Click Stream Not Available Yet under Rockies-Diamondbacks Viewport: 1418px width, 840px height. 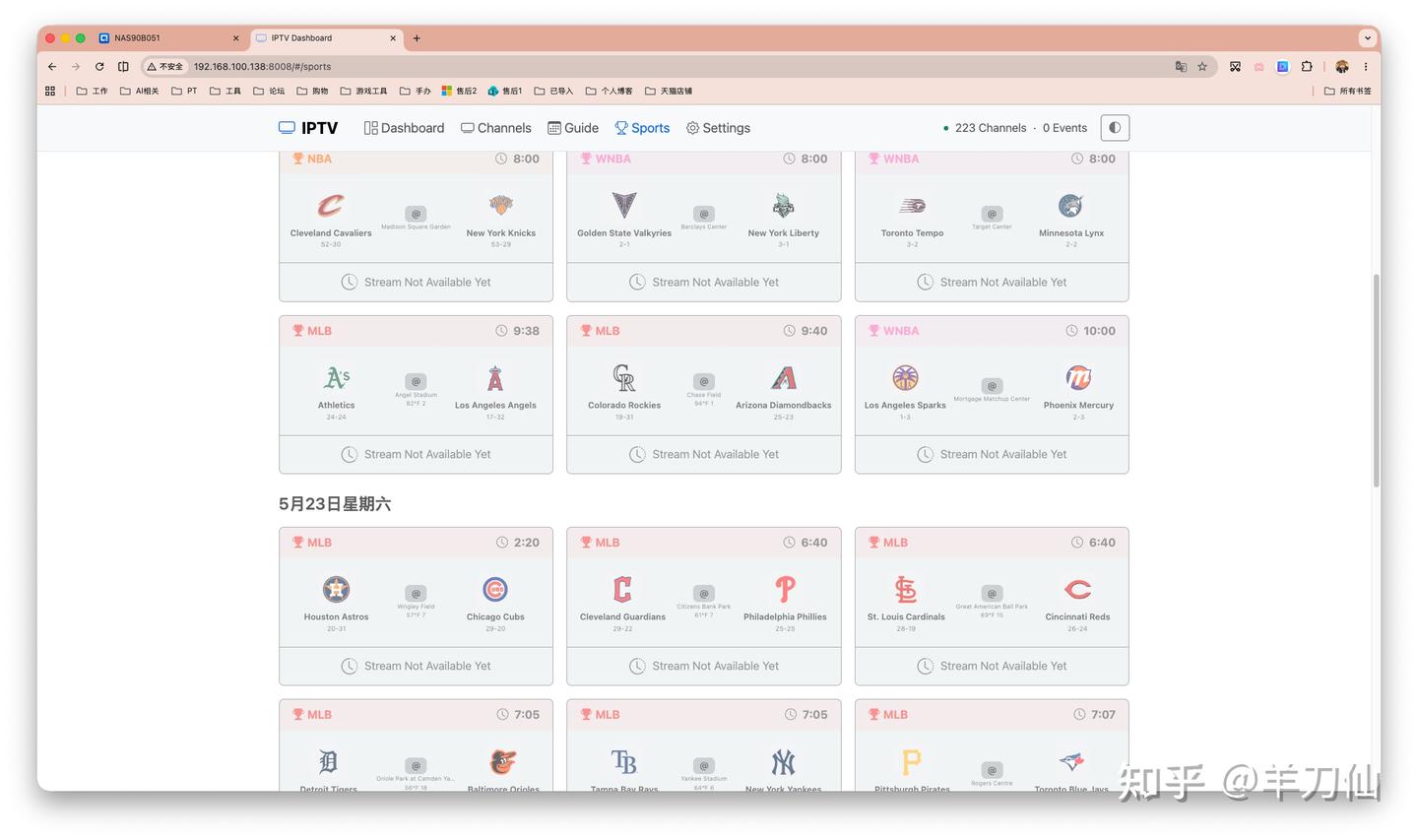tap(704, 454)
